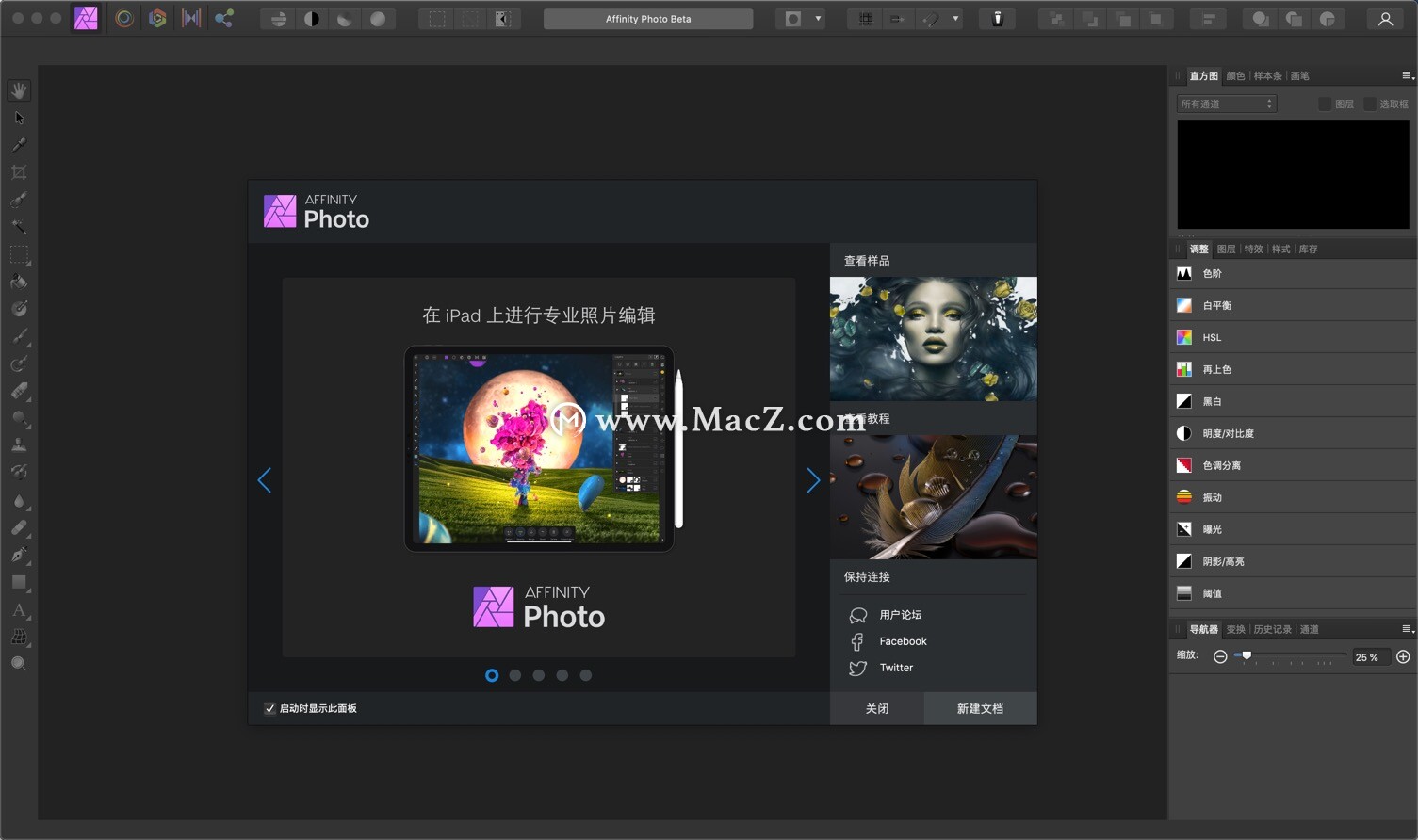The image size is (1418, 840).
Task: Activate the rectangular Marquee selection tool
Action: (x=19, y=253)
